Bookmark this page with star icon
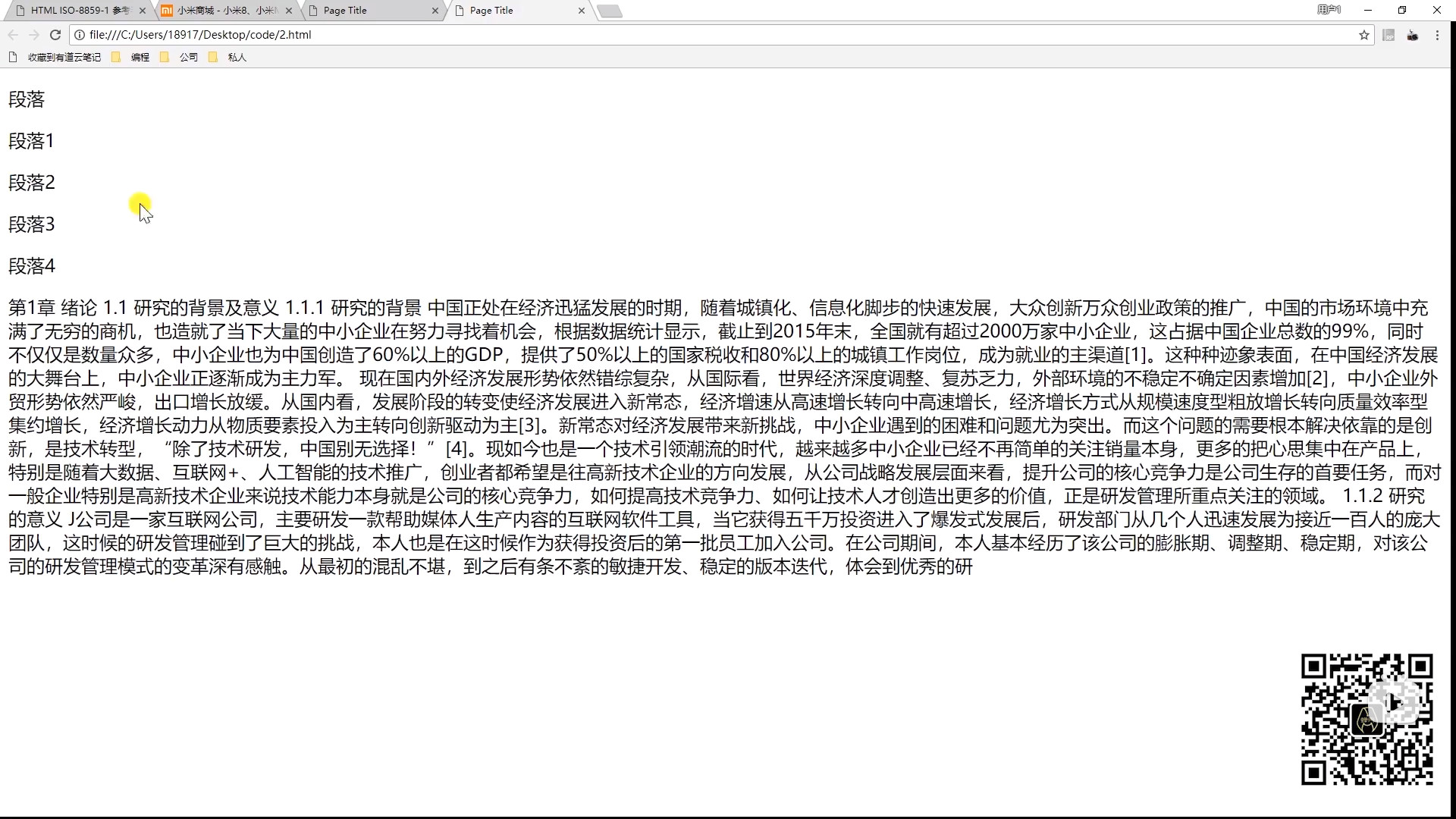Image resolution: width=1456 pixels, height=819 pixels. click(1364, 35)
